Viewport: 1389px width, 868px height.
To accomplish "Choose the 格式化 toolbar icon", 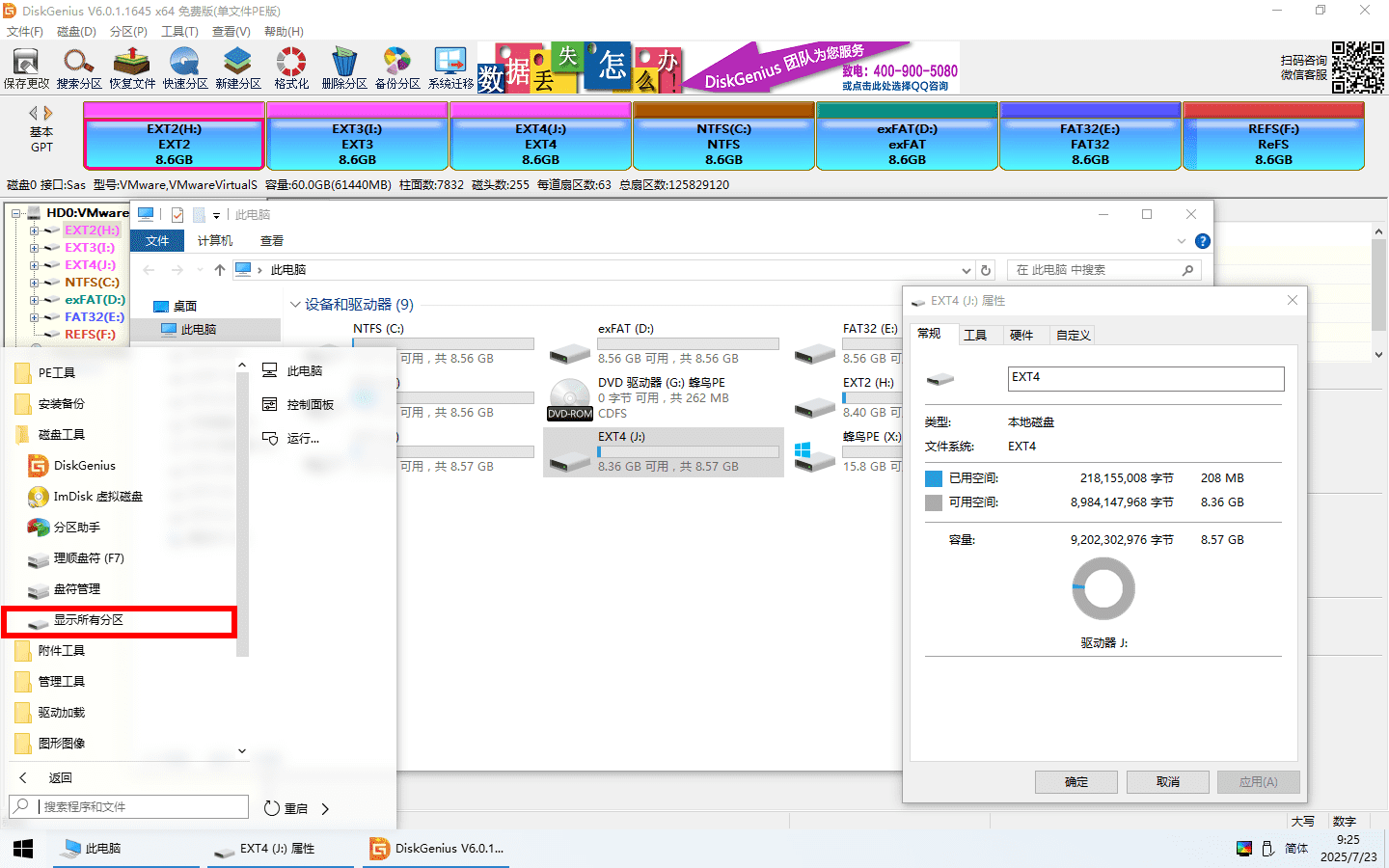I will [291, 68].
